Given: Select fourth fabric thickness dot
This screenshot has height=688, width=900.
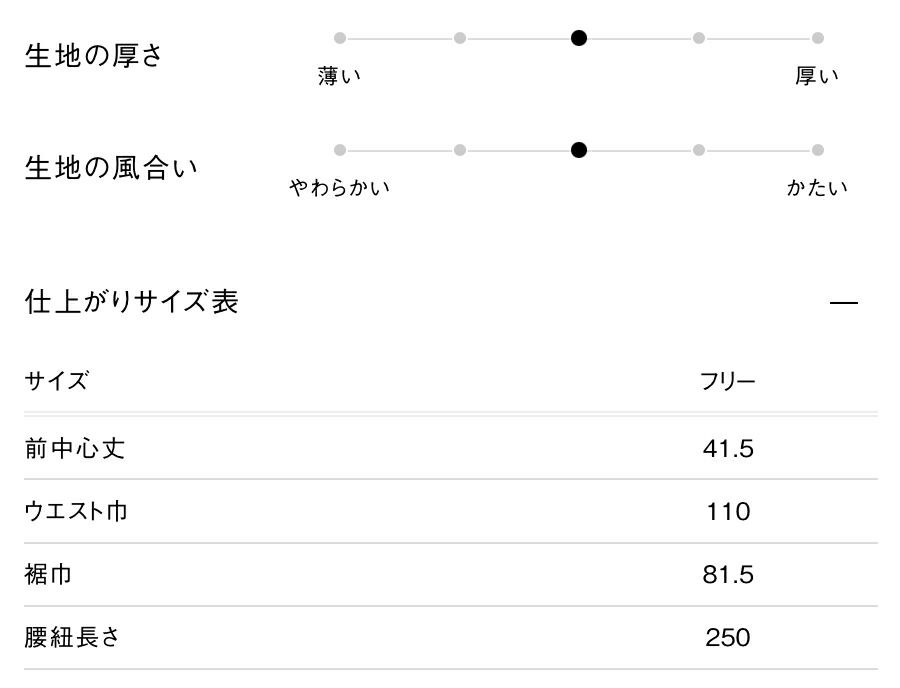Looking at the screenshot, I should click(698, 38).
